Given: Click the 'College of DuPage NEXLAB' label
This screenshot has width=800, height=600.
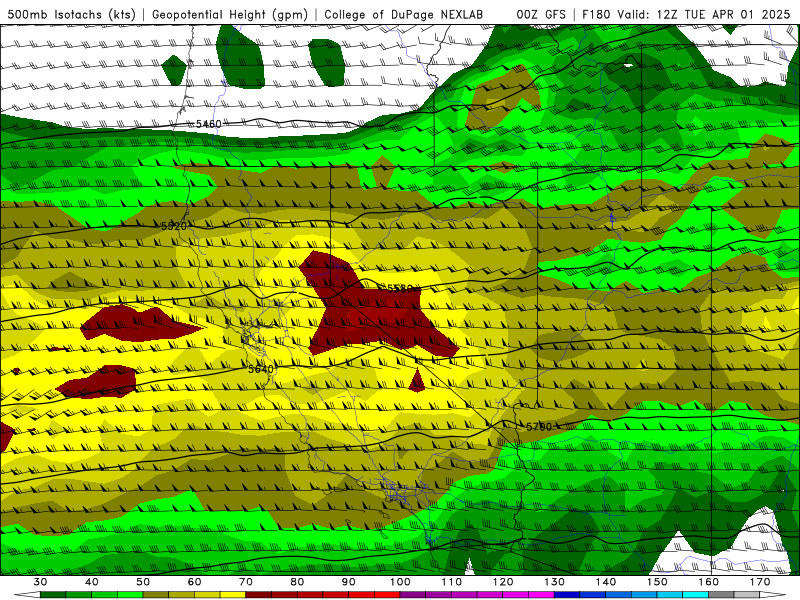Looking at the screenshot, I should pyautogui.click(x=404, y=14).
